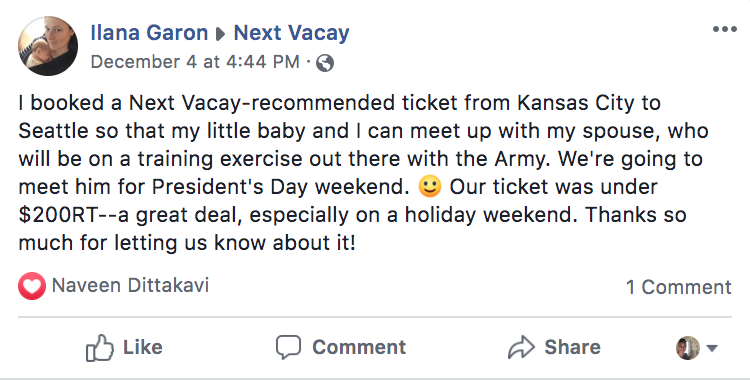Click the small acting-as profile avatar

pyautogui.click(x=688, y=348)
